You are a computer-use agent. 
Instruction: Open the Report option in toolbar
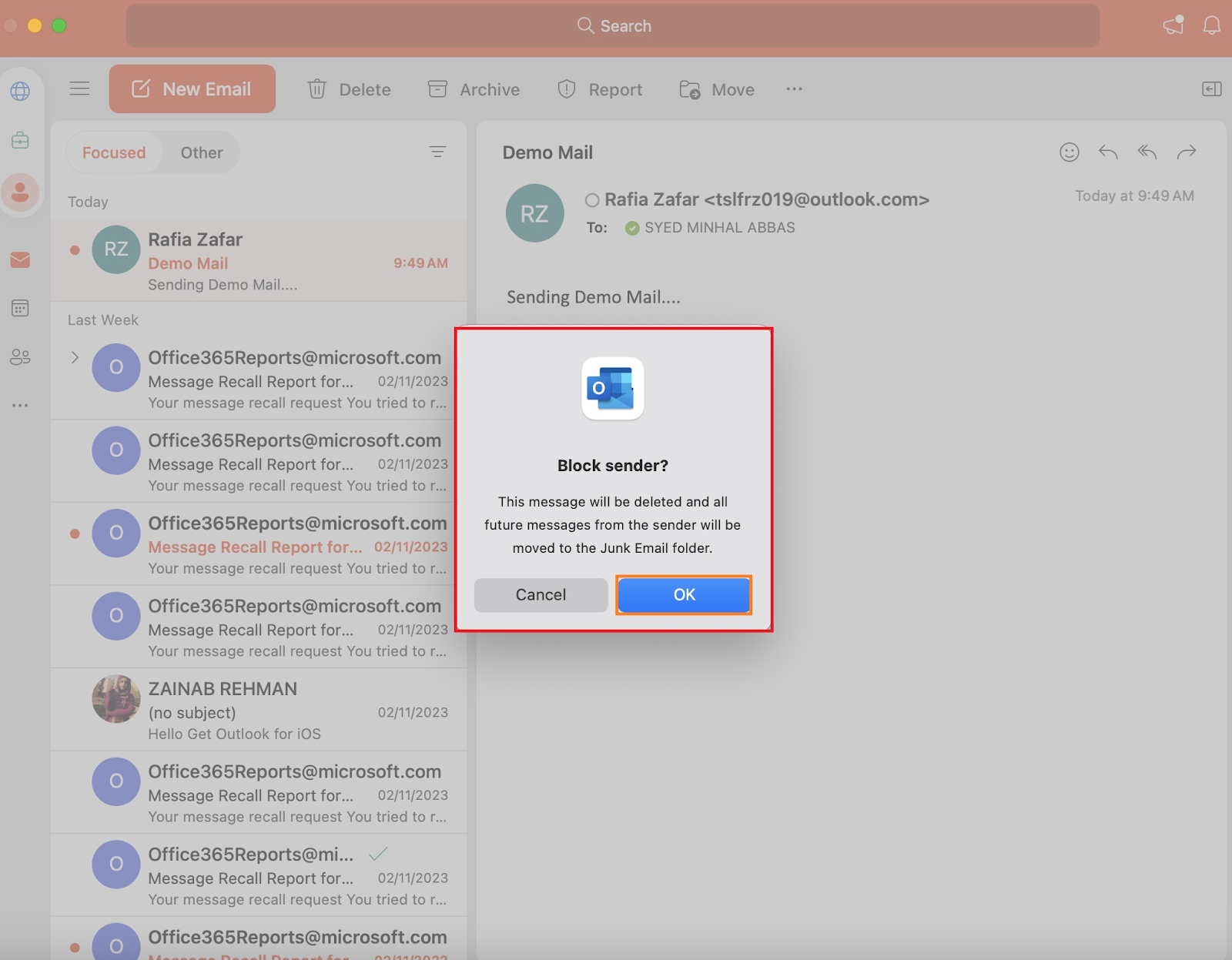[600, 89]
